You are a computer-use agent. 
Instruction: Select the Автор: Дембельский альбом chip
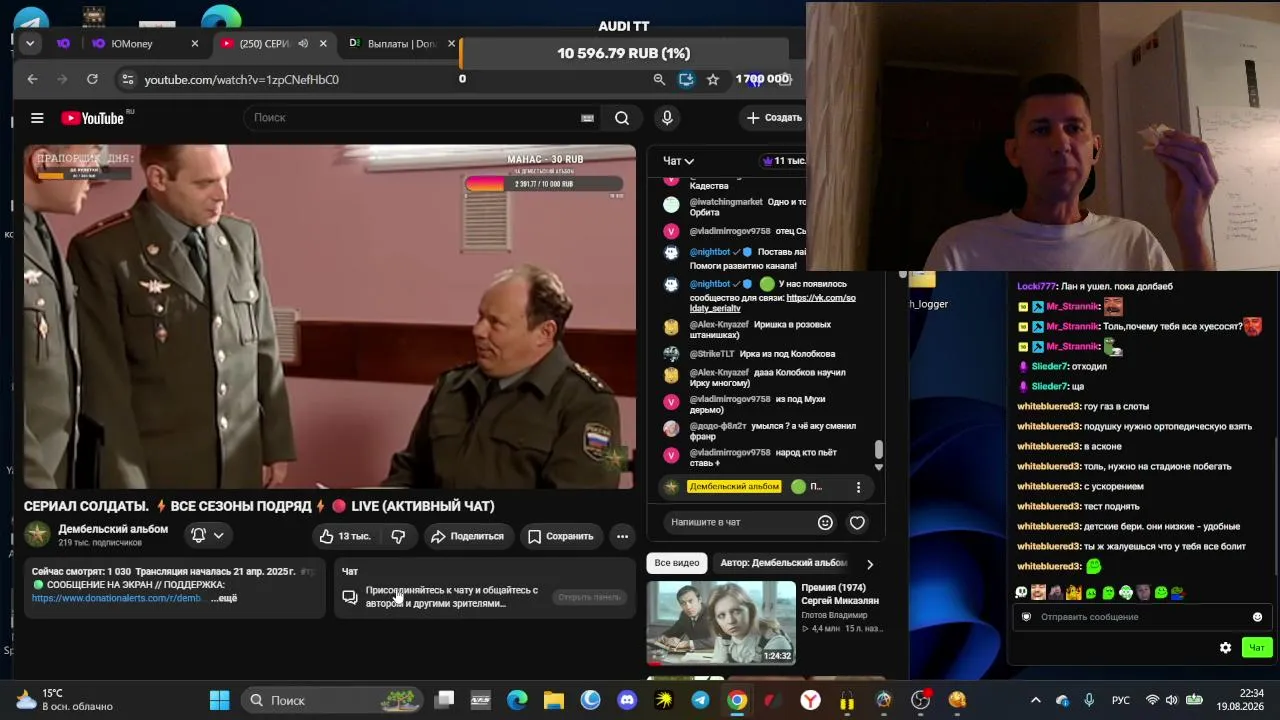783,563
